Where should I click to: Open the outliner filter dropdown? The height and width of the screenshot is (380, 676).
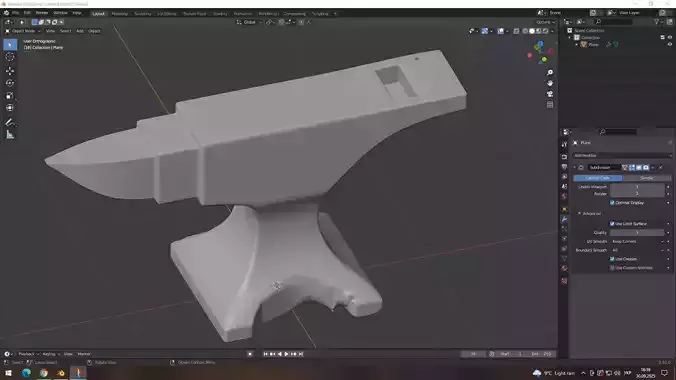658,22
